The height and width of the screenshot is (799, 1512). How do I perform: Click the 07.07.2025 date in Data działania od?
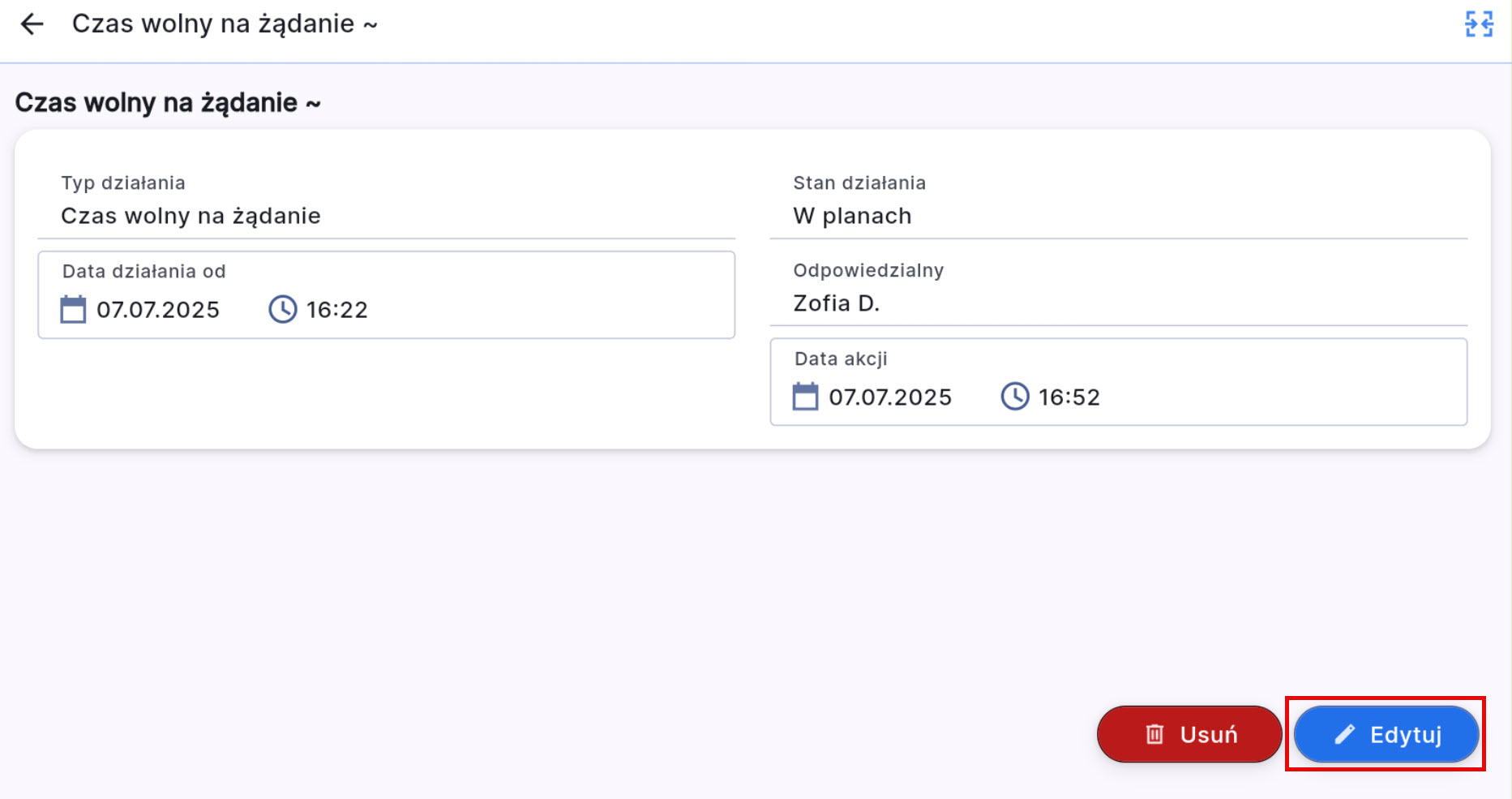(x=158, y=310)
